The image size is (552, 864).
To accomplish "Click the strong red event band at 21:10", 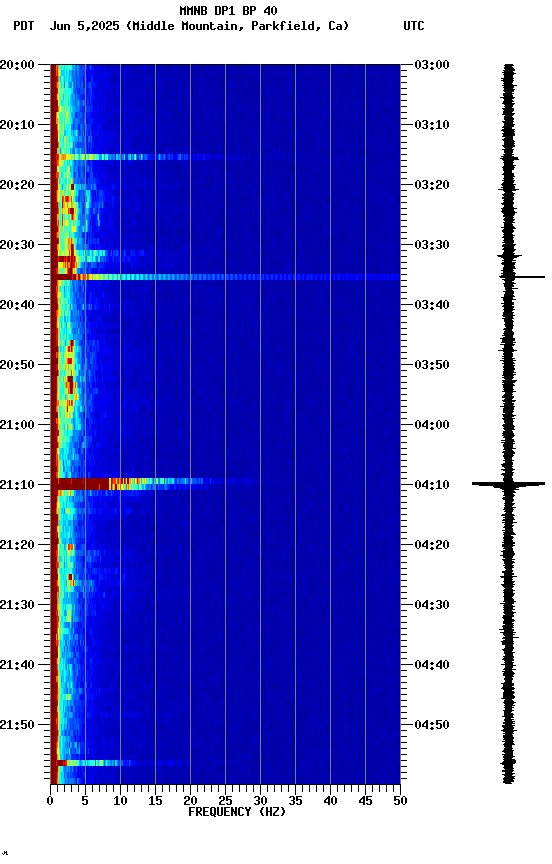I will (154, 484).
